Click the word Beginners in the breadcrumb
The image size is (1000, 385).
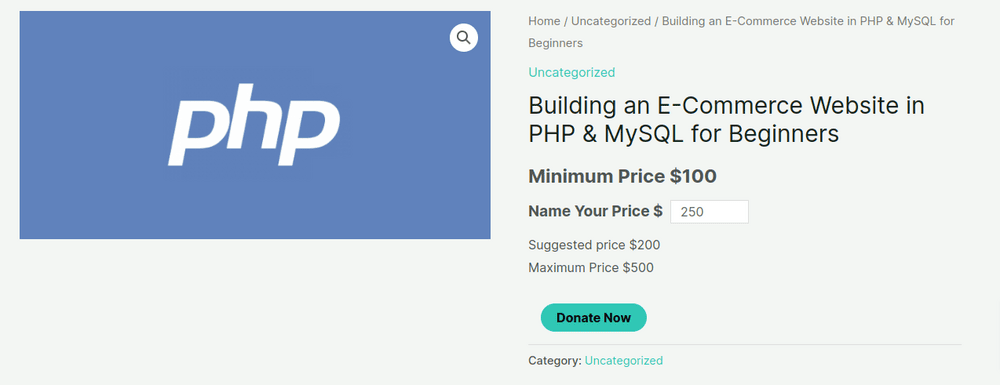[555, 43]
